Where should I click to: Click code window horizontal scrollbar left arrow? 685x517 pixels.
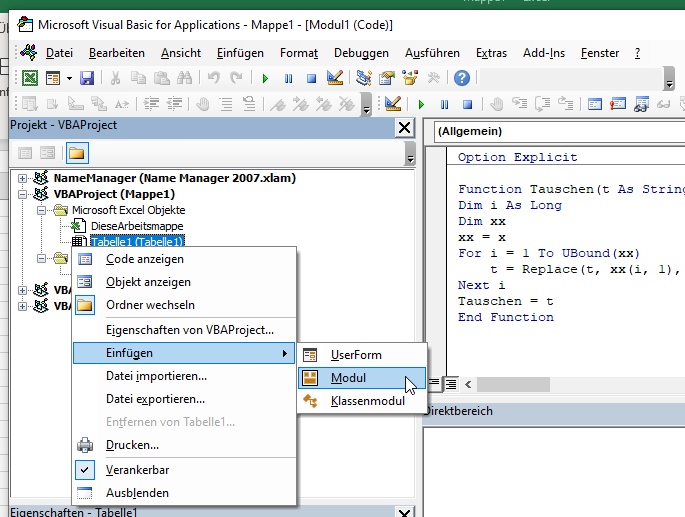468,385
